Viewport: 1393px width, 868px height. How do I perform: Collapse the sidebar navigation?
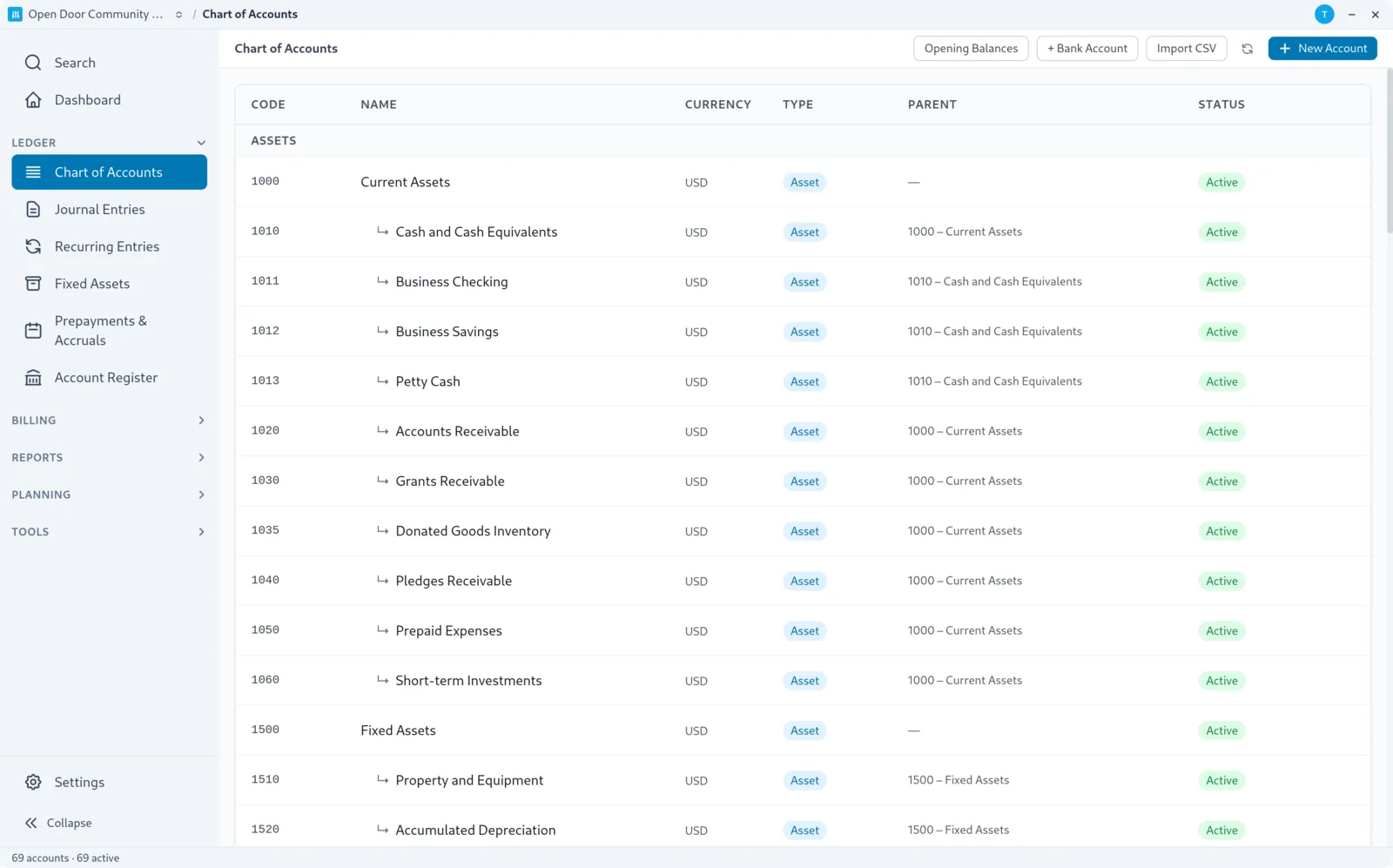click(x=109, y=823)
